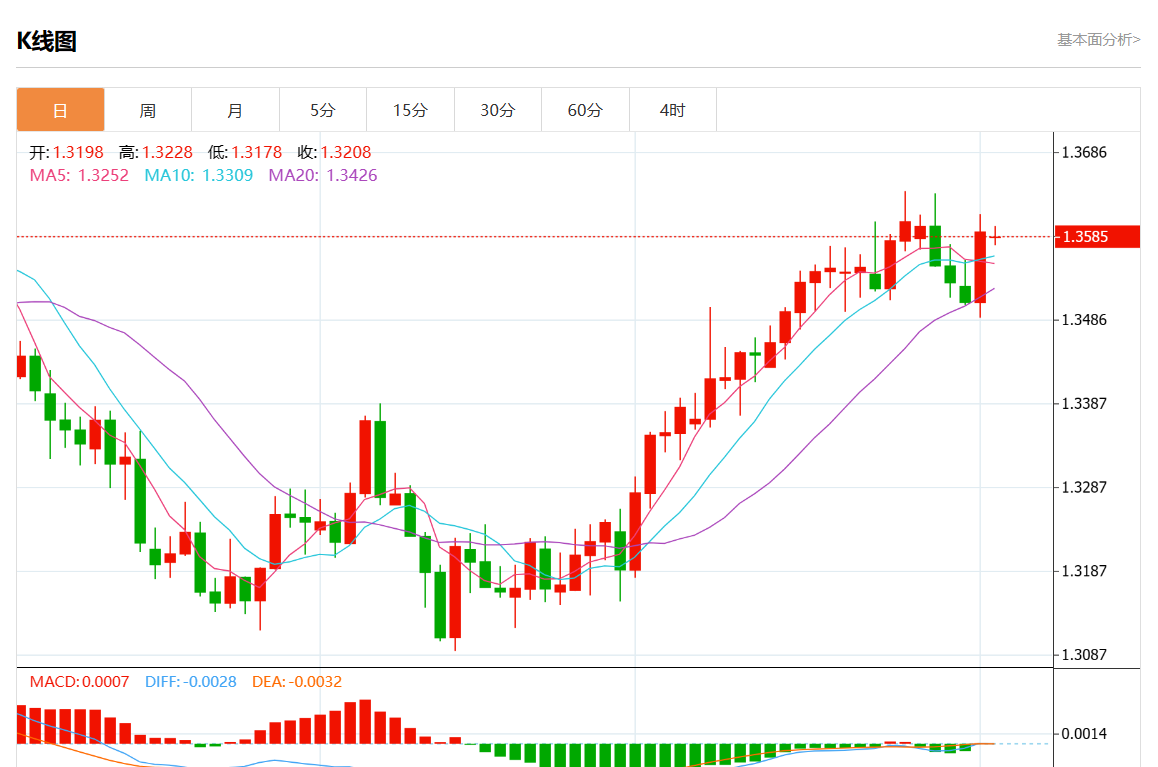This screenshot has width=1158, height=767.
Task: Select the 日 daily chart tab
Action: tap(61, 110)
